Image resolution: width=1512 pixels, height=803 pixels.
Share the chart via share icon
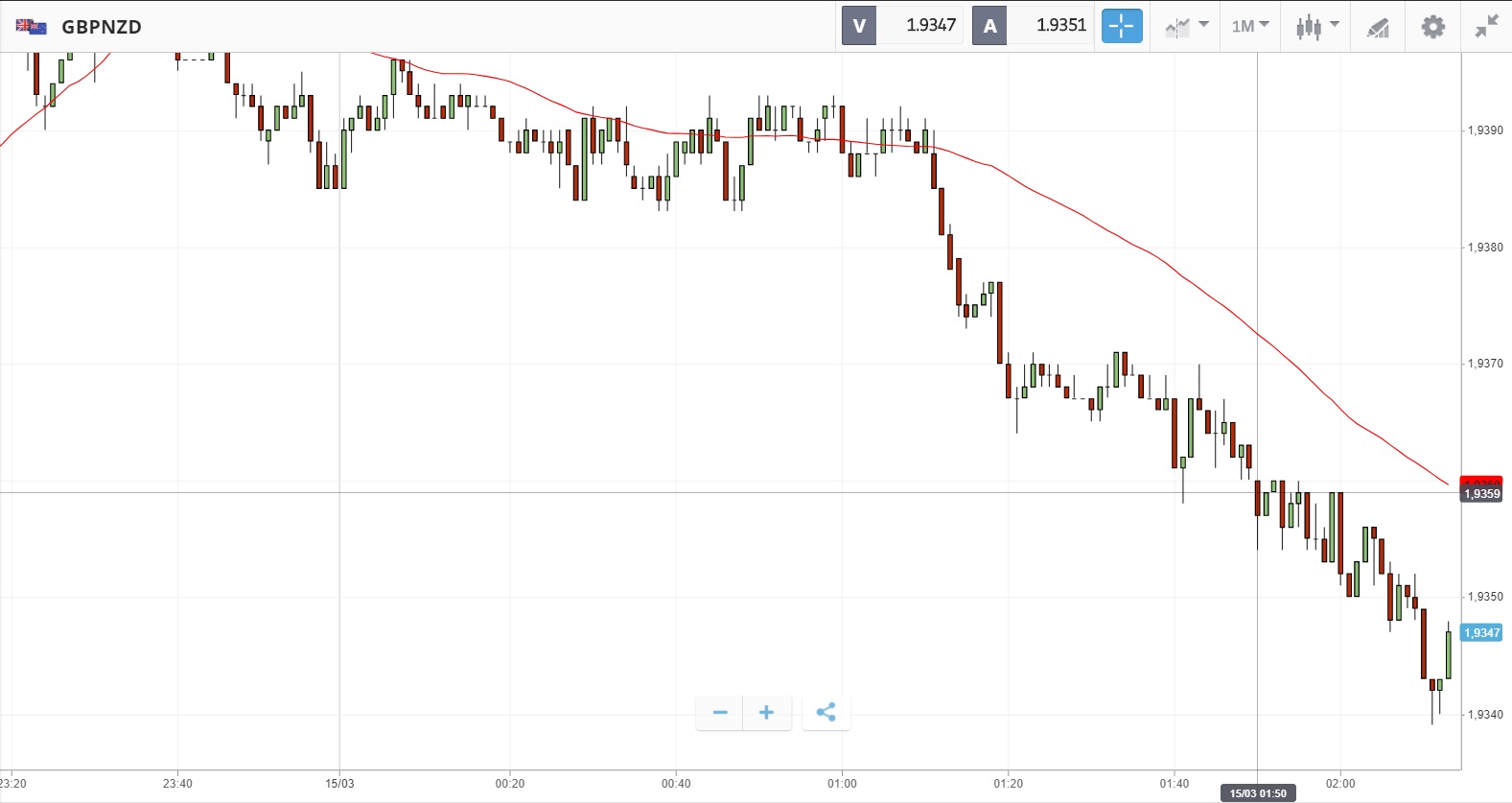click(826, 712)
